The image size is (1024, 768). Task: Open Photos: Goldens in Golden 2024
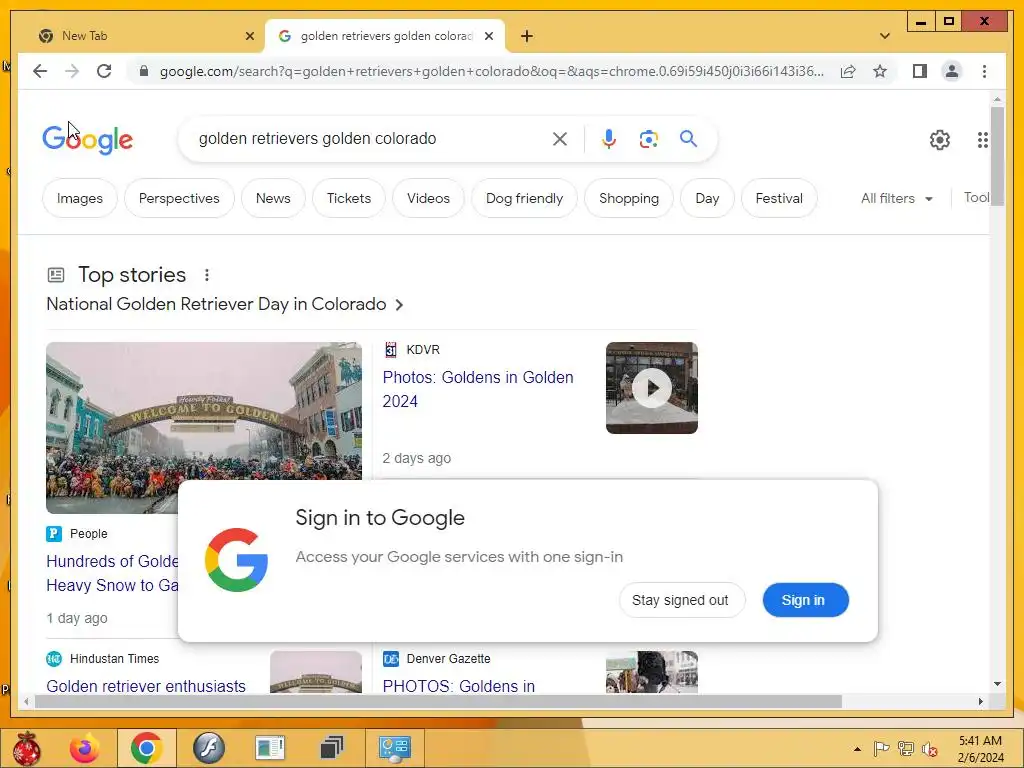coord(478,389)
